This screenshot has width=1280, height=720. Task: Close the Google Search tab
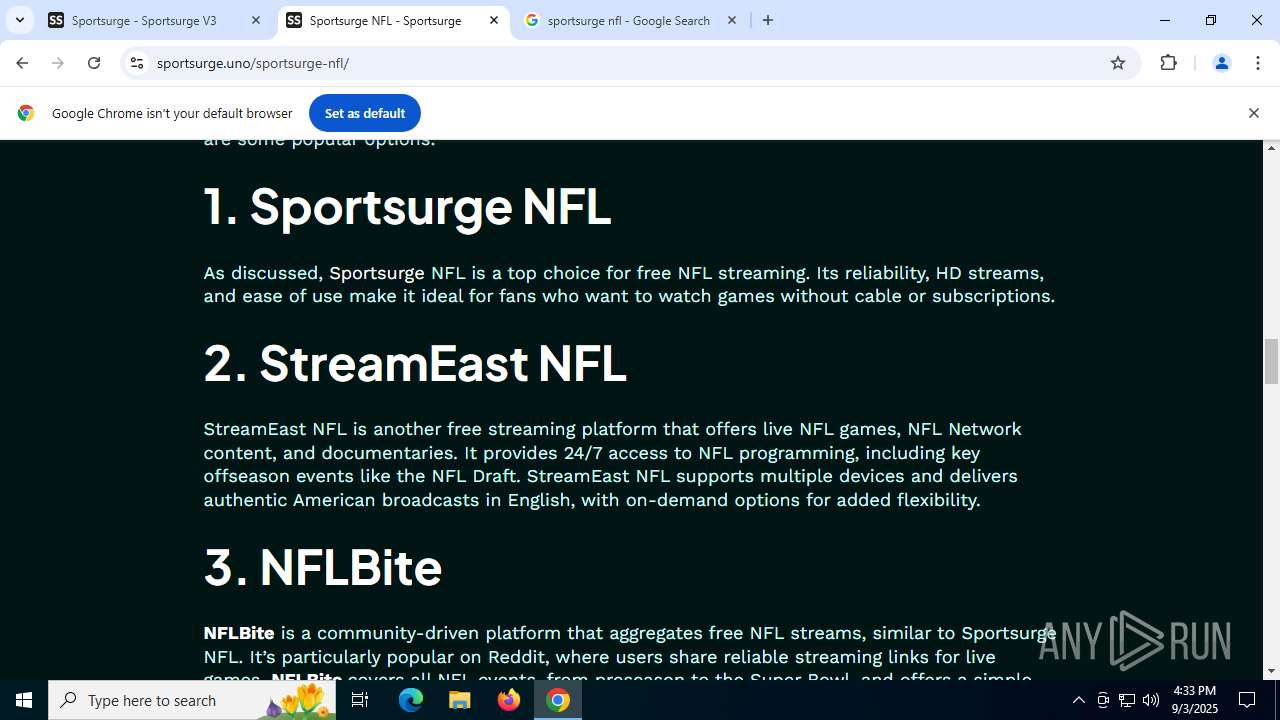[732, 20]
